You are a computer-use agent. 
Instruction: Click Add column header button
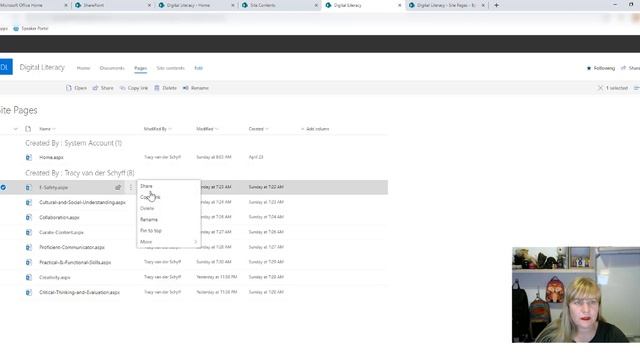coord(315,129)
